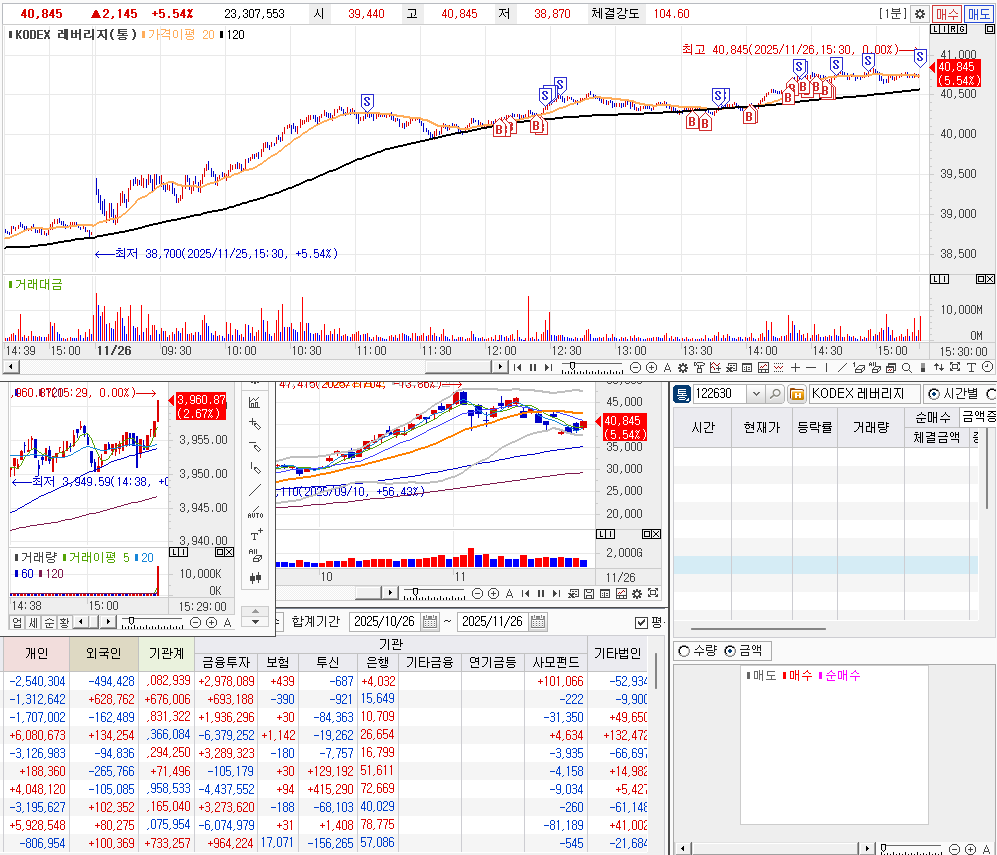Select the 시간별 radio button

point(933,394)
